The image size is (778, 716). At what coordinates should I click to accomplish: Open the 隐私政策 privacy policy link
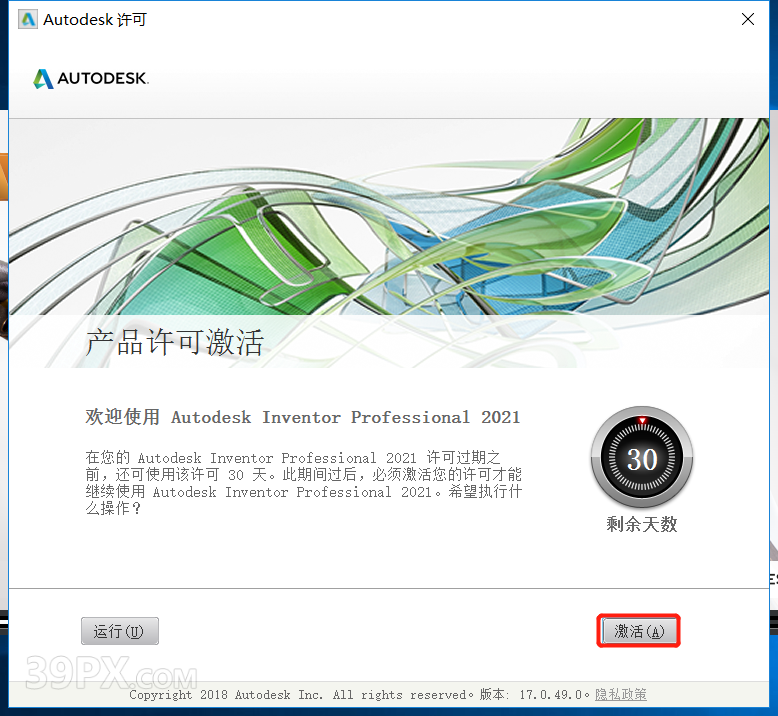click(x=621, y=694)
